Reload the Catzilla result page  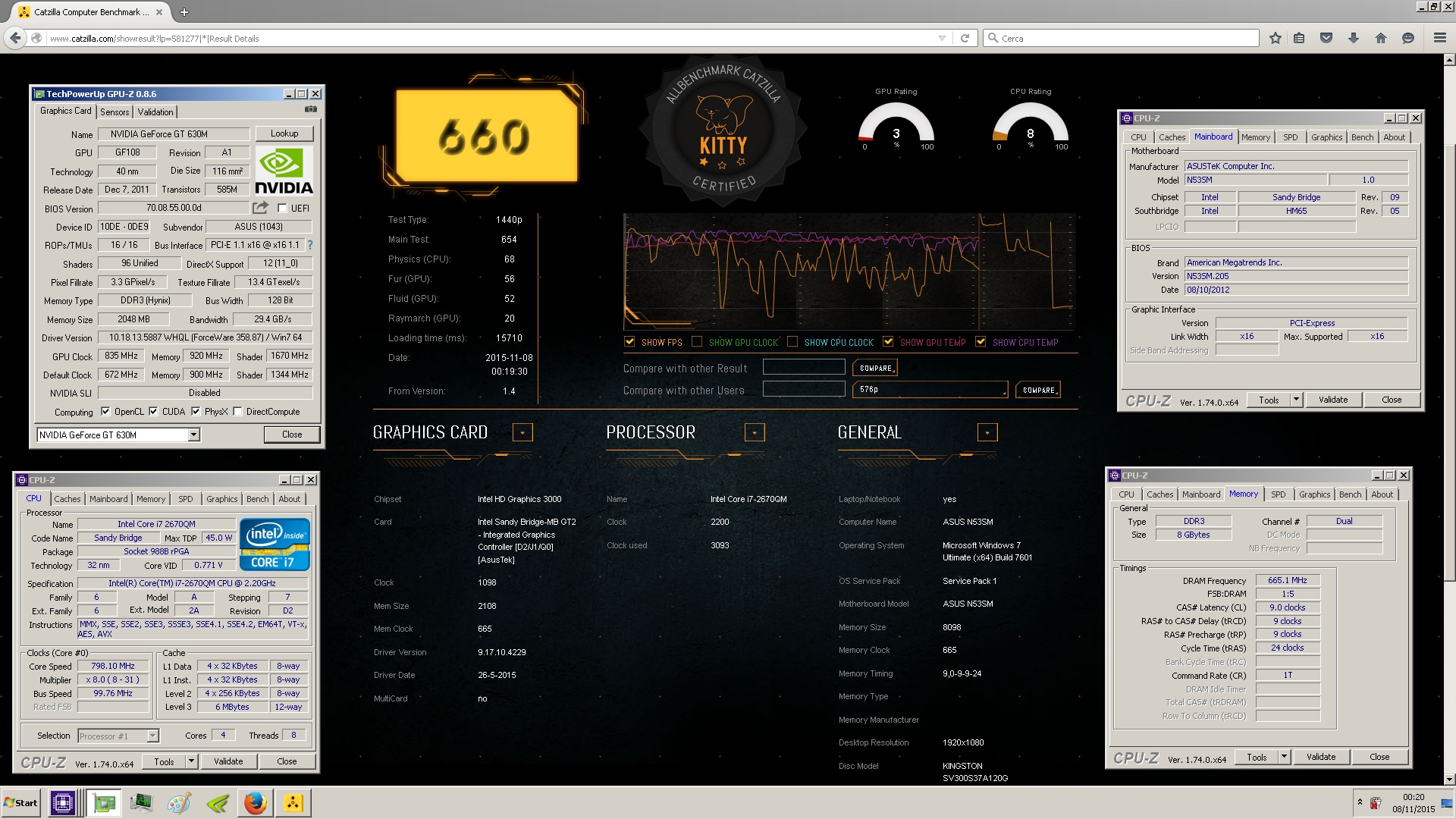click(x=965, y=38)
